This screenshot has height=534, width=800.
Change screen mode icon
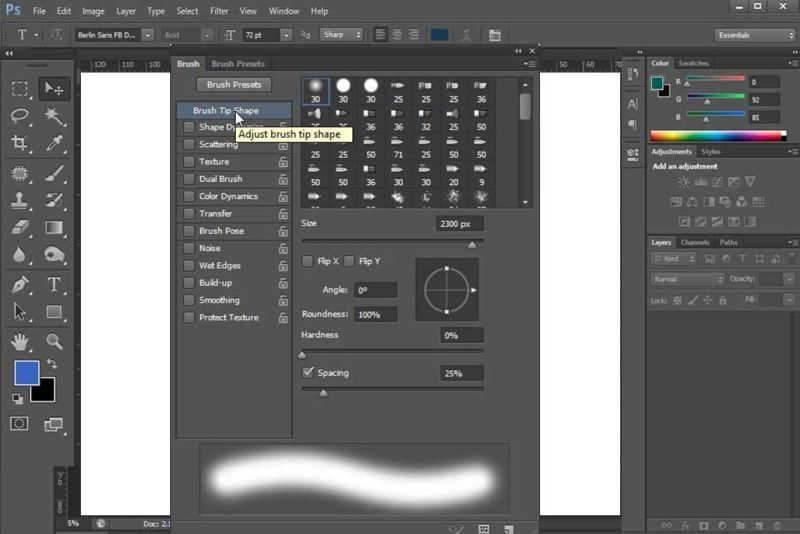54,424
